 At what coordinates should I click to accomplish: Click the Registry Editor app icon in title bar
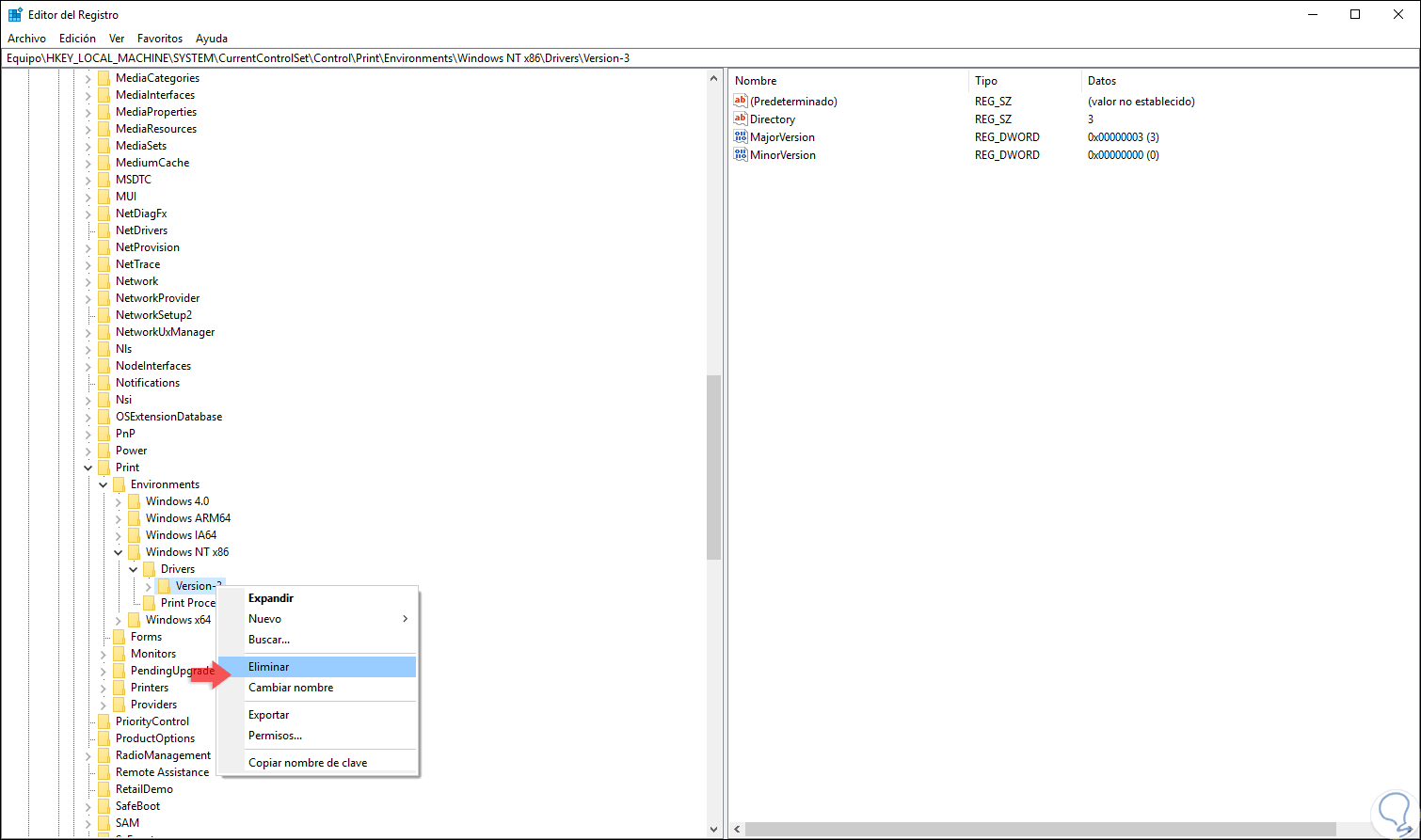pos(15,15)
